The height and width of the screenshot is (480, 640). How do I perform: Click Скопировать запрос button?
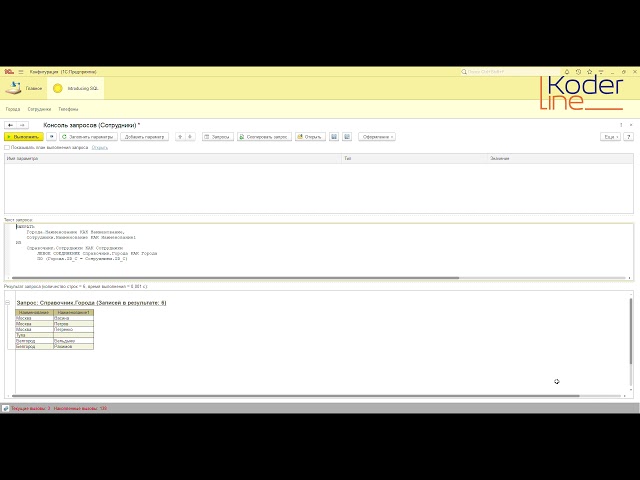tap(264, 137)
